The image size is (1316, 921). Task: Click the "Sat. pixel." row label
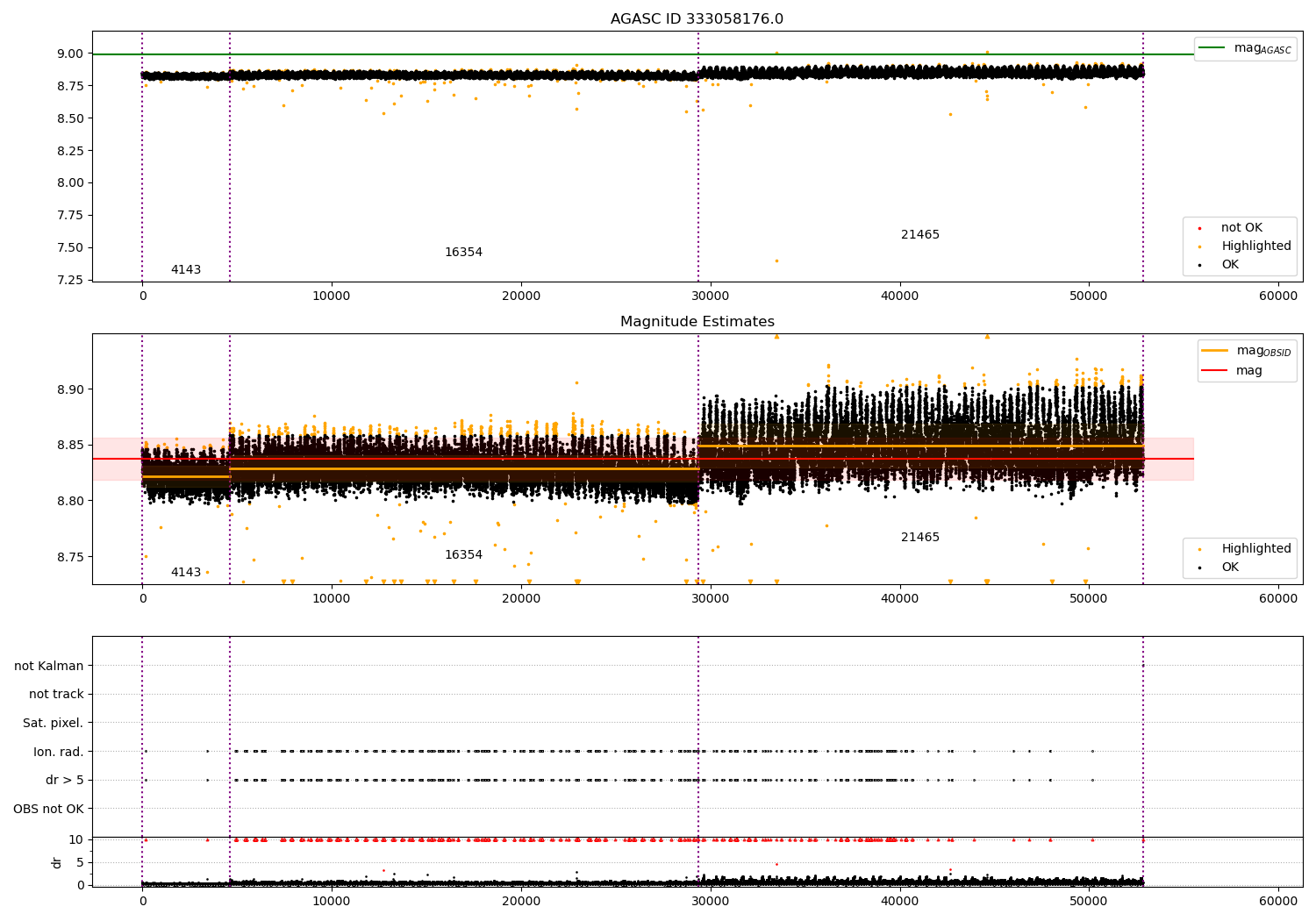(54, 724)
